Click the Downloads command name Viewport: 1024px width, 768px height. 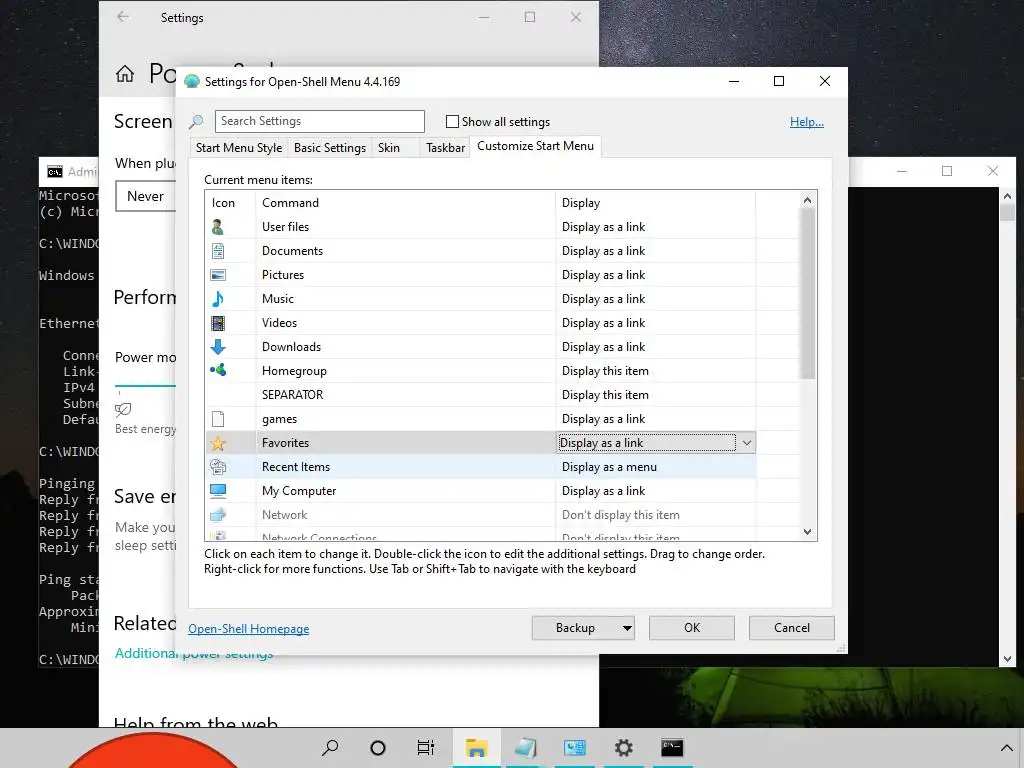coord(291,347)
